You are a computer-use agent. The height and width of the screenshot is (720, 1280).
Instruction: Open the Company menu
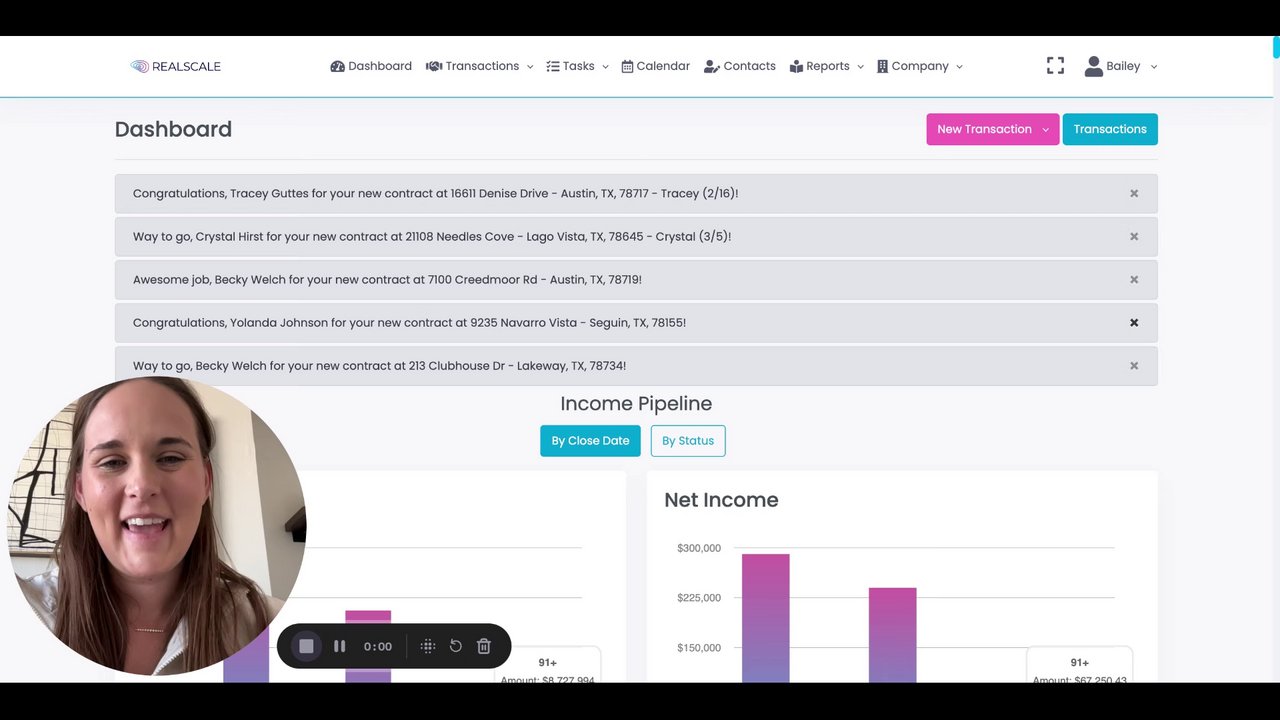[919, 66]
